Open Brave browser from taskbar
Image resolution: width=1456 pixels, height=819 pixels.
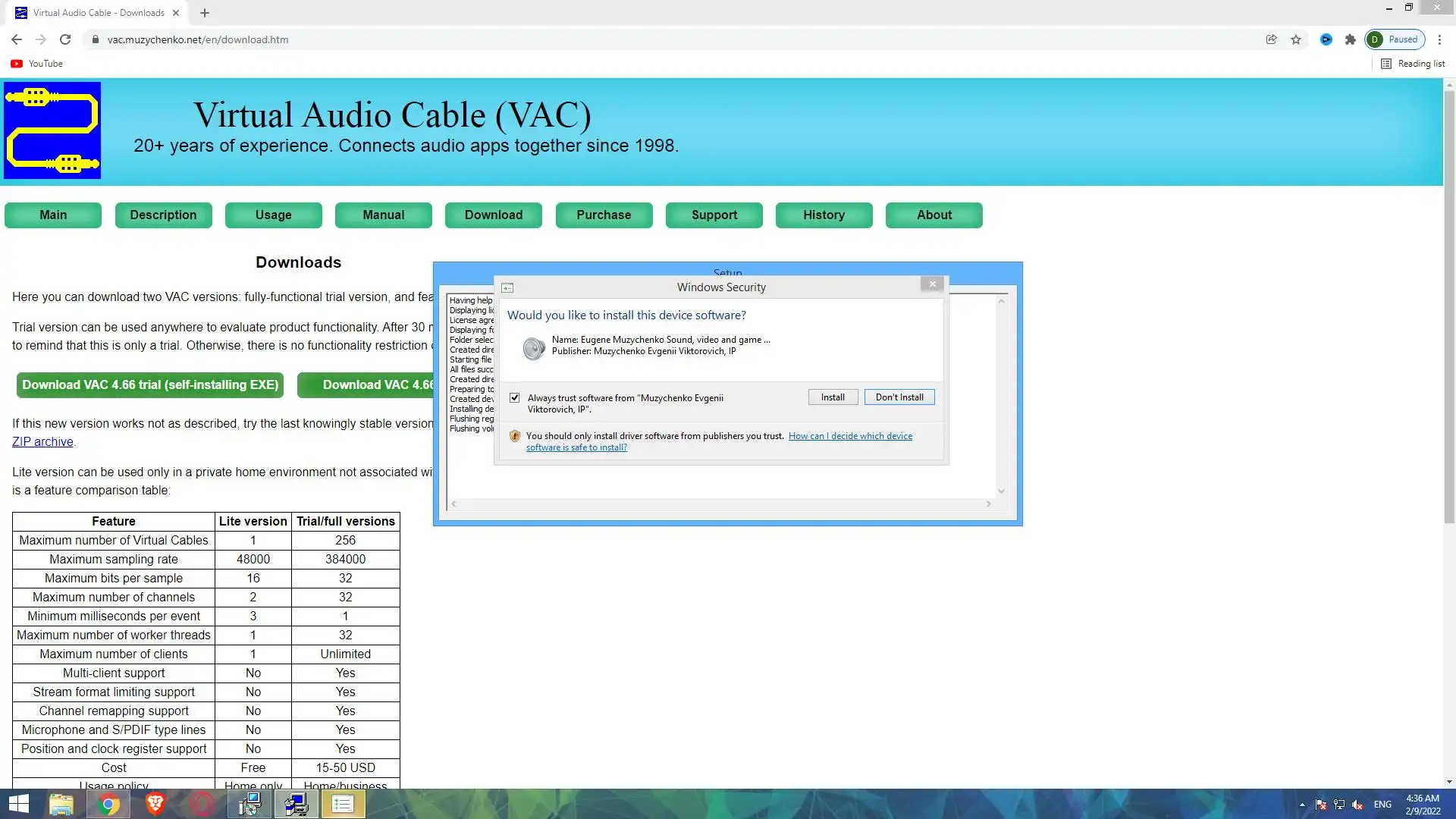click(x=155, y=804)
